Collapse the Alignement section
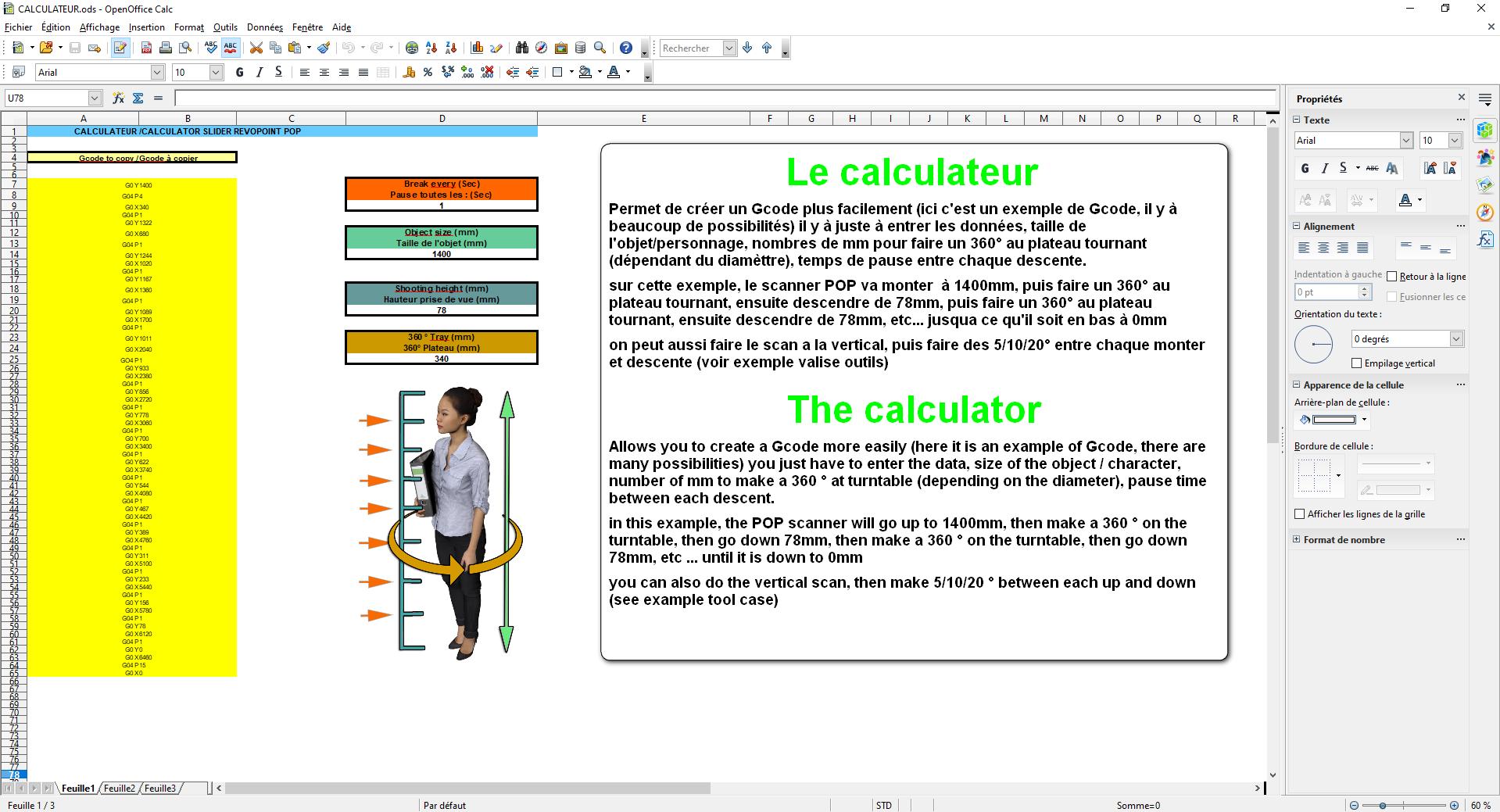 click(x=1296, y=226)
